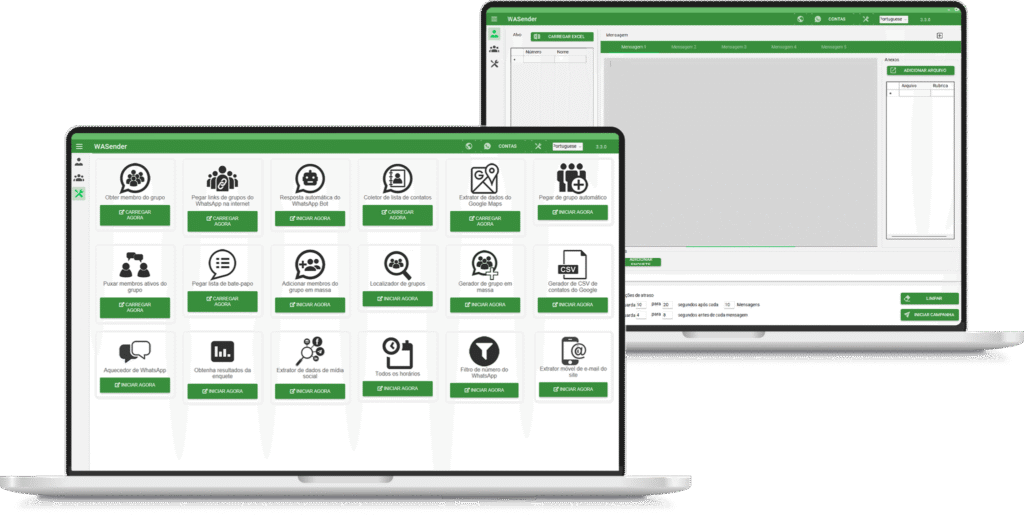
Task: Click the add-tab plus icon right of Mensagem
Action: (939, 35)
